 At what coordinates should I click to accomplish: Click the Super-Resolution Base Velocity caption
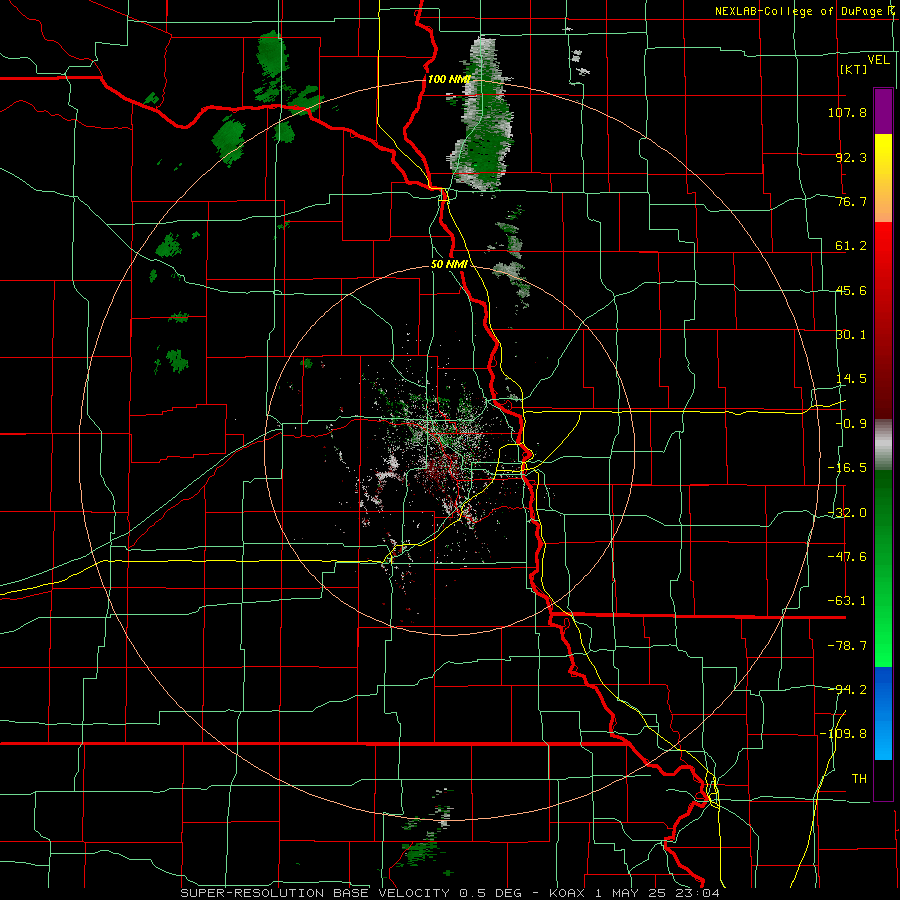[450, 893]
